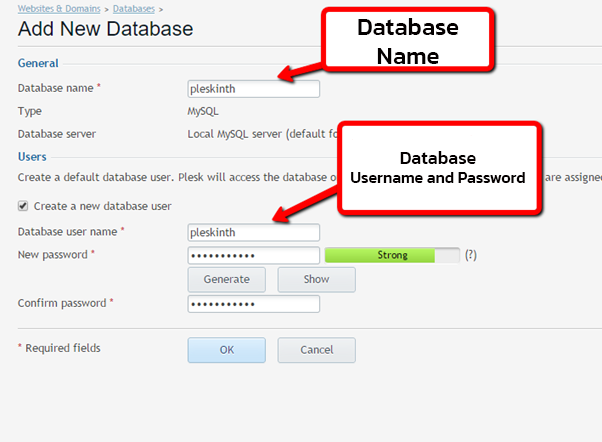Toggle the Create a new database user checkbox
The image size is (602, 442).
(x=24, y=206)
